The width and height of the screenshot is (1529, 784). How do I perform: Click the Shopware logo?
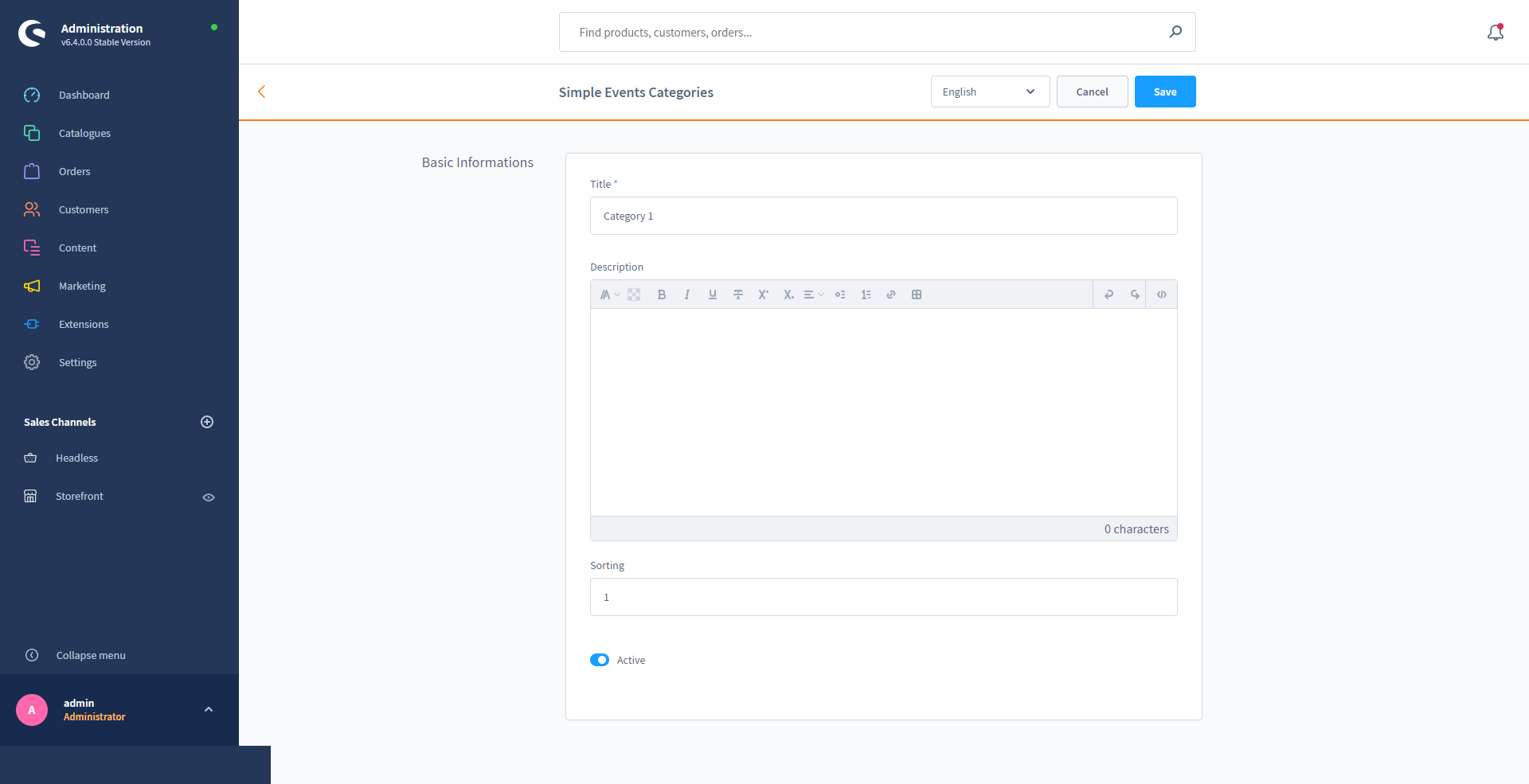click(32, 33)
